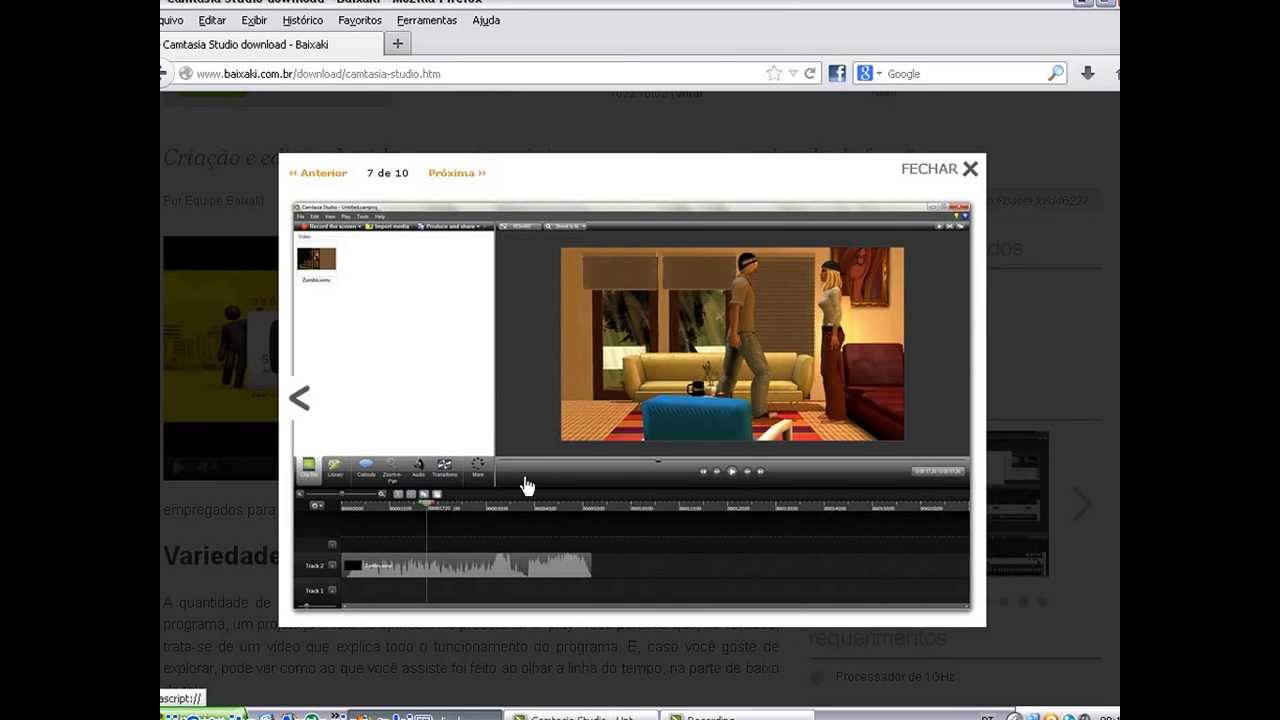
Task: Click the left arrow on the gallery image
Action: [x=299, y=398]
